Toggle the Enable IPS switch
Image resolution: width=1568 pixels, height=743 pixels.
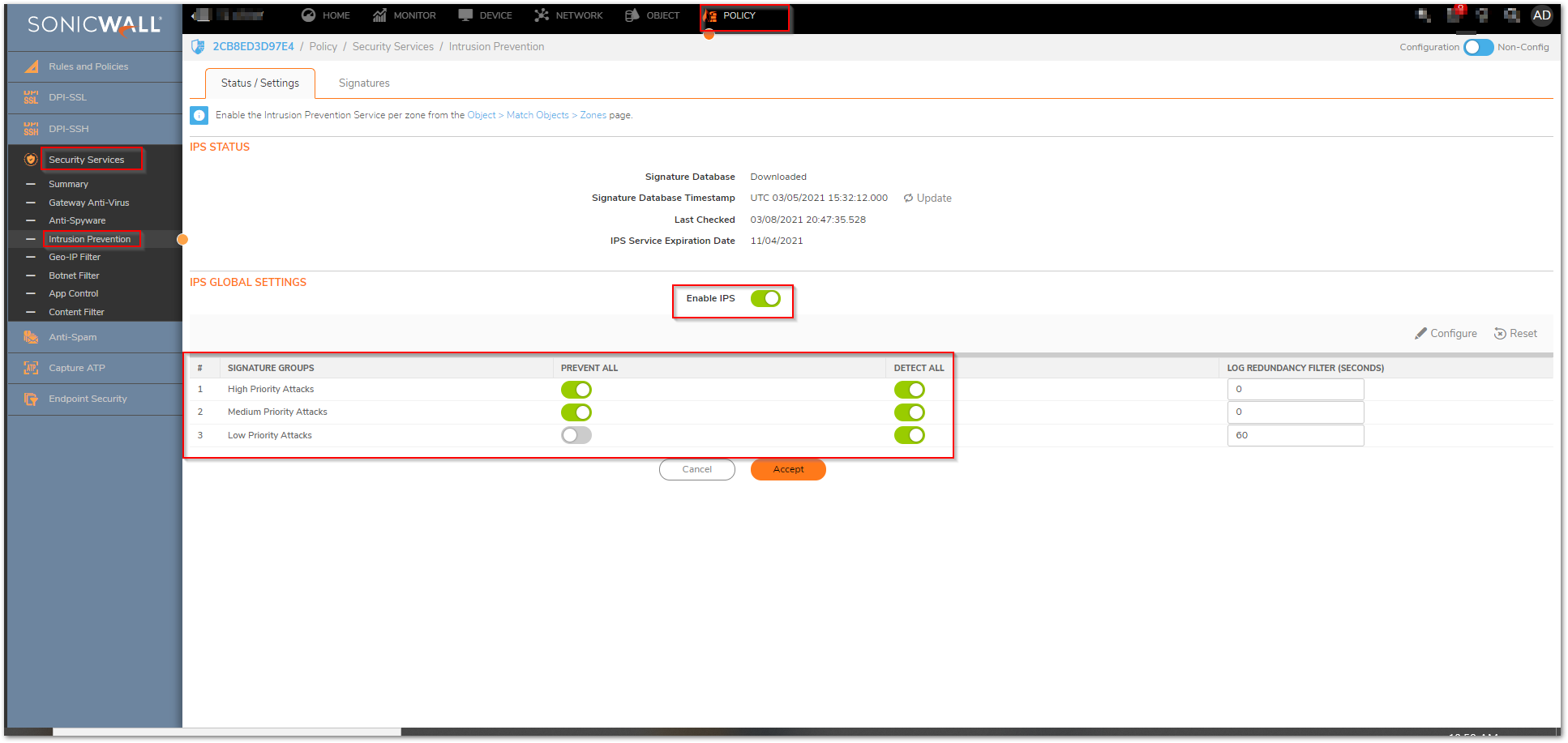pos(765,298)
